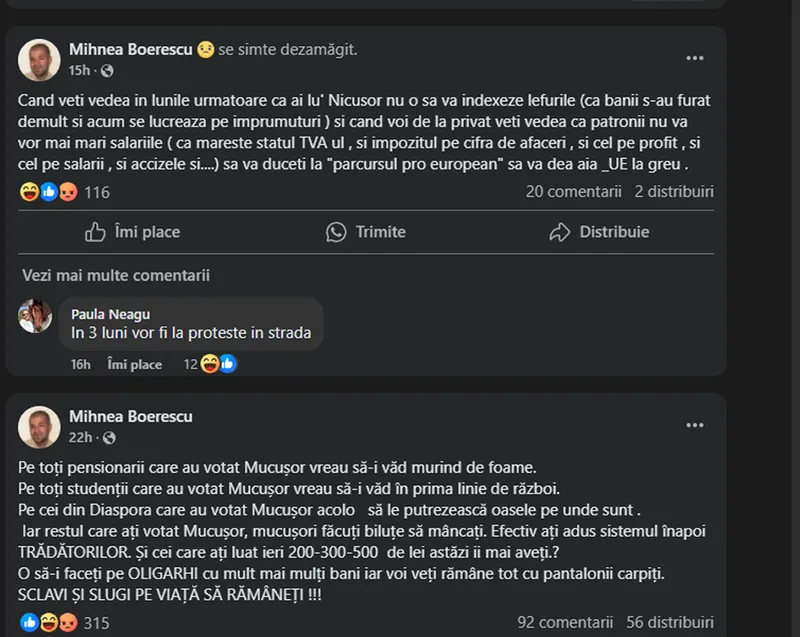This screenshot has height=637, width=800.
Task: Open the 92 comentarii list
Action: point(564,622)
